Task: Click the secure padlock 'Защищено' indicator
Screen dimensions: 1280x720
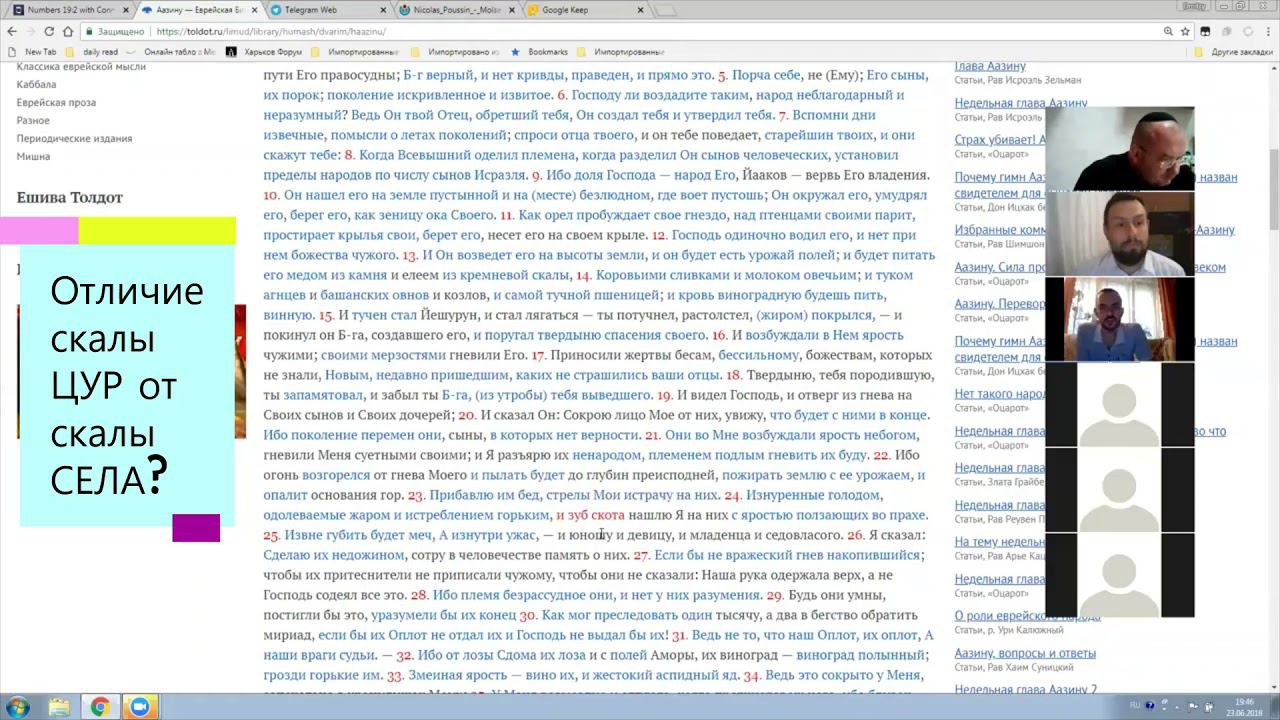Action: pyautogui.click(x=116, y=31)
